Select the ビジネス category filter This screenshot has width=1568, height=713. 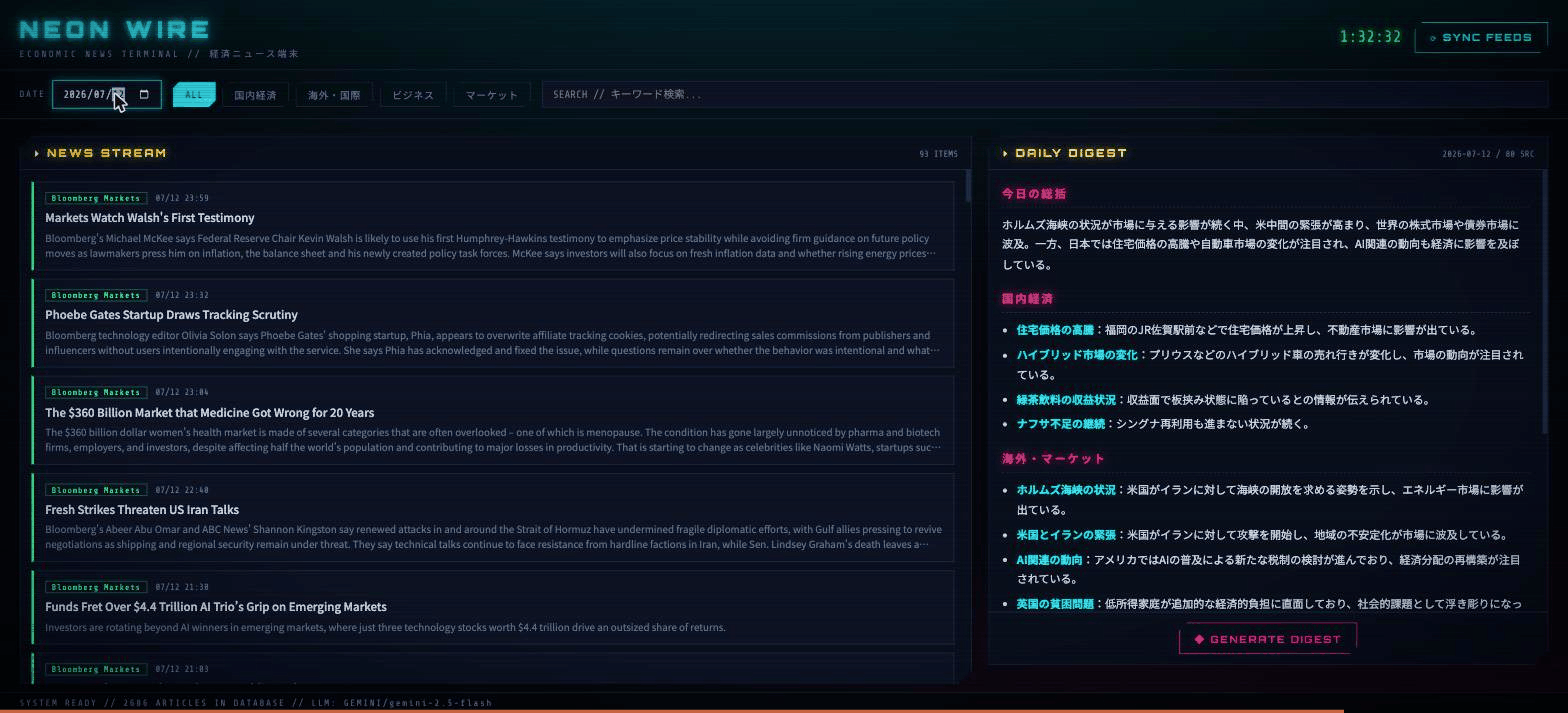point(413,95)
